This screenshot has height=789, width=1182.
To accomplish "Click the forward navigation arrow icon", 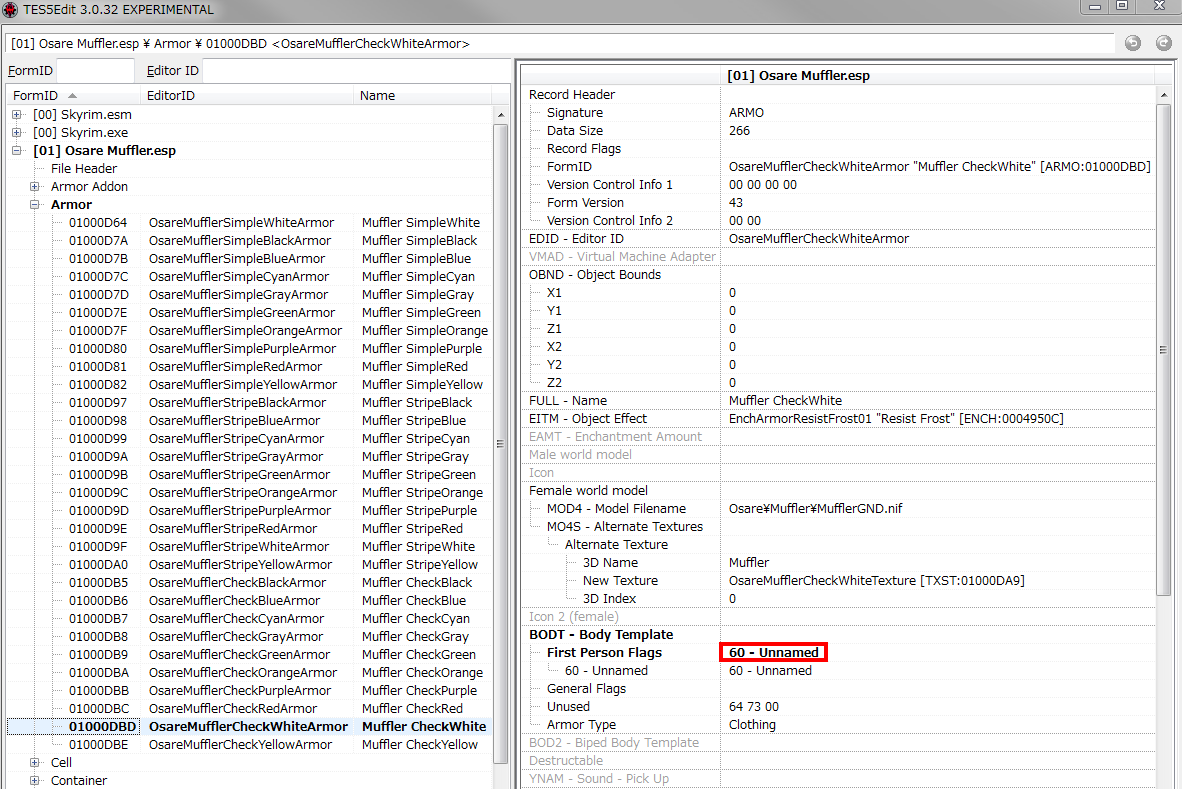I will [1164, 43].
